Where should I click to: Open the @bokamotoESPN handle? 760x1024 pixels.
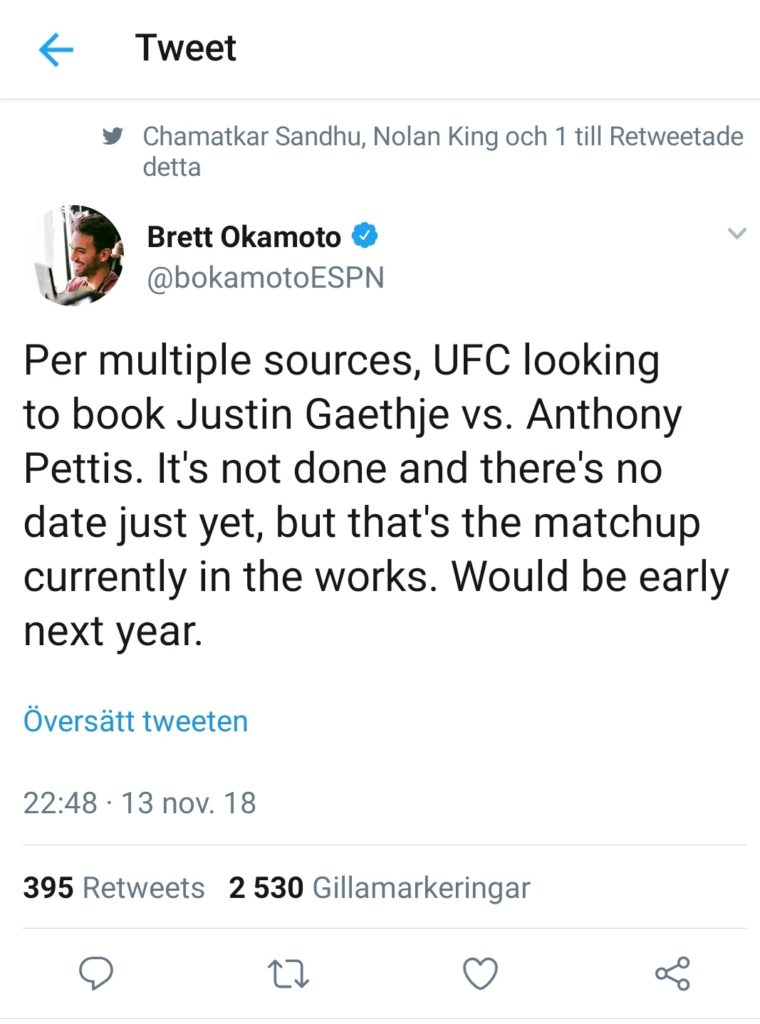click(265, 278)
